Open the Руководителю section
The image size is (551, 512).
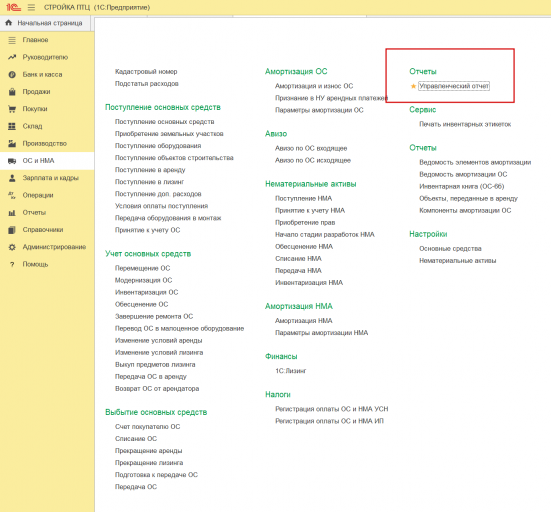[45, 57]
